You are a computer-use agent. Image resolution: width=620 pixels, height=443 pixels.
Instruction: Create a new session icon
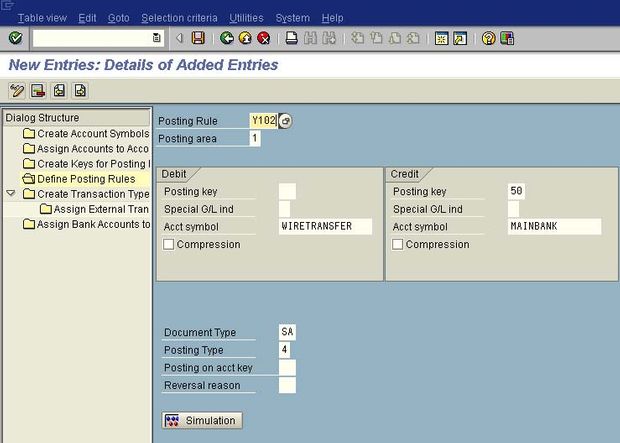441,38
